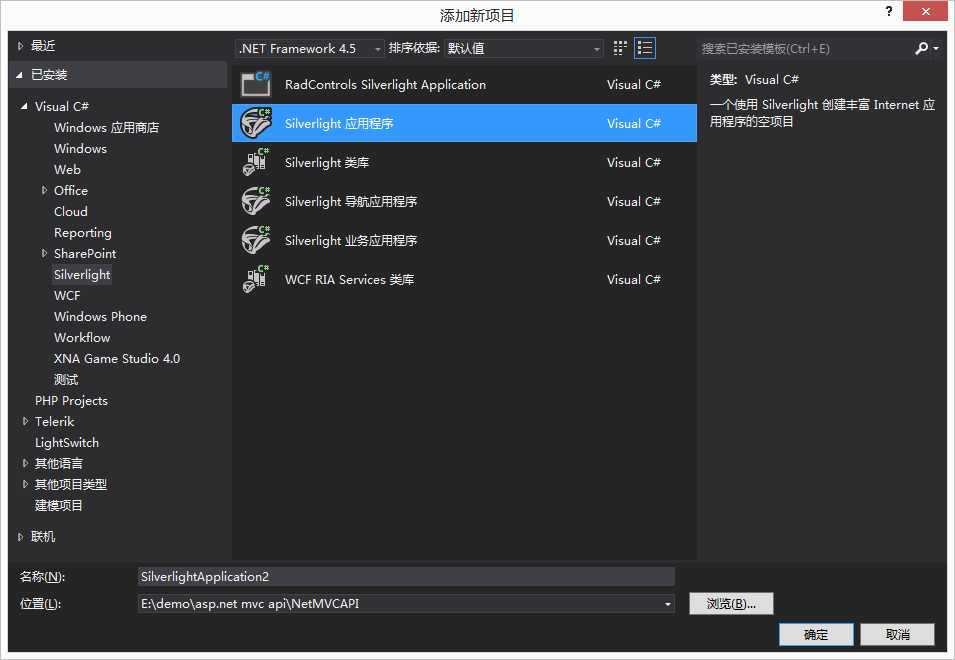This screenshot has height=660, width=955.
Task: Expand the 最近 section
Action: (x=20, y=46)
